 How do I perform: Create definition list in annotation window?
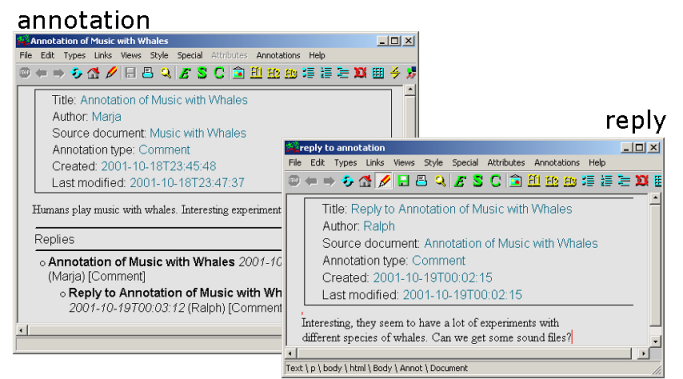(343, 73)
